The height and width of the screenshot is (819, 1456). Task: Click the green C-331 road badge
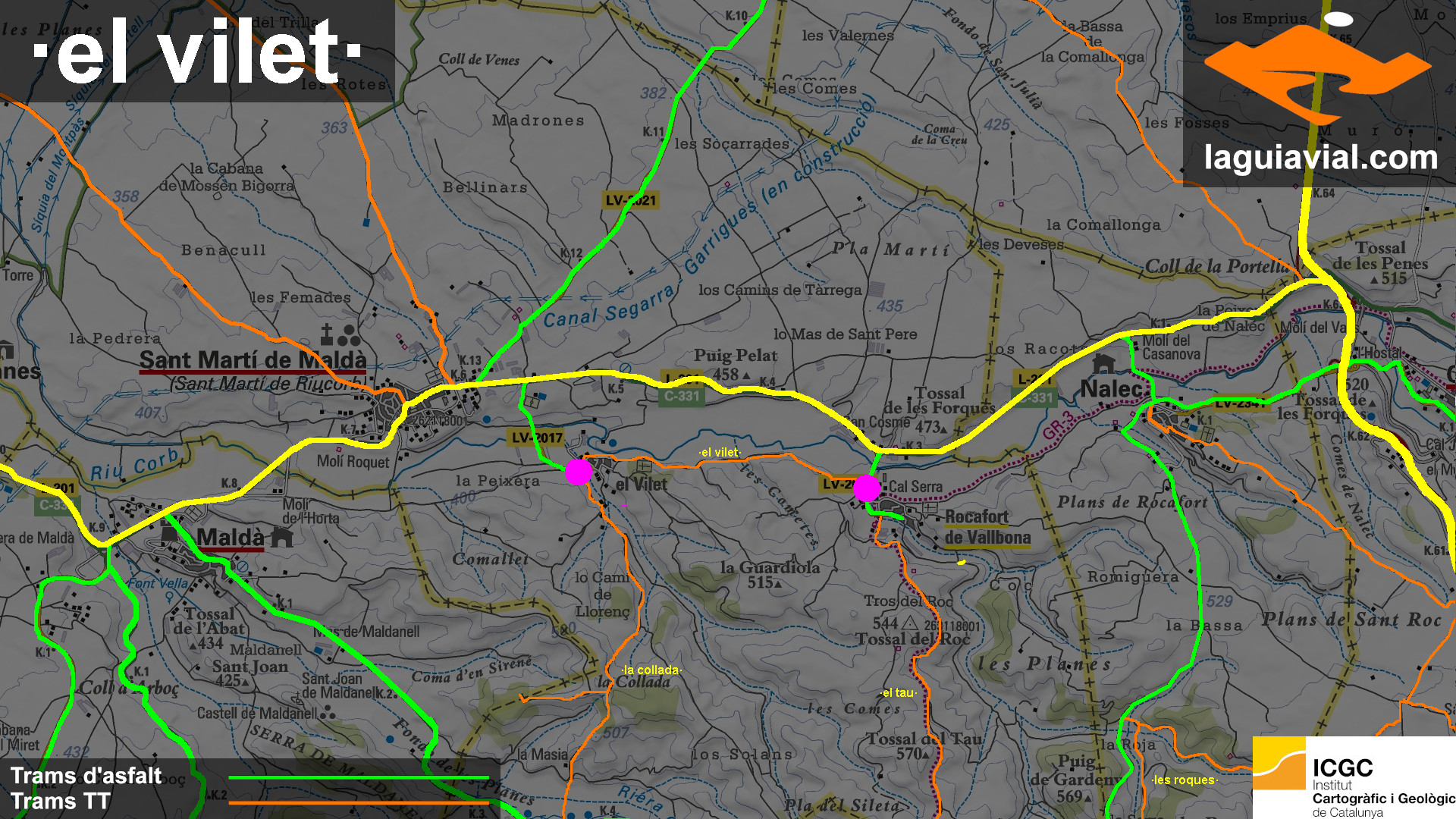click(682, 396)
